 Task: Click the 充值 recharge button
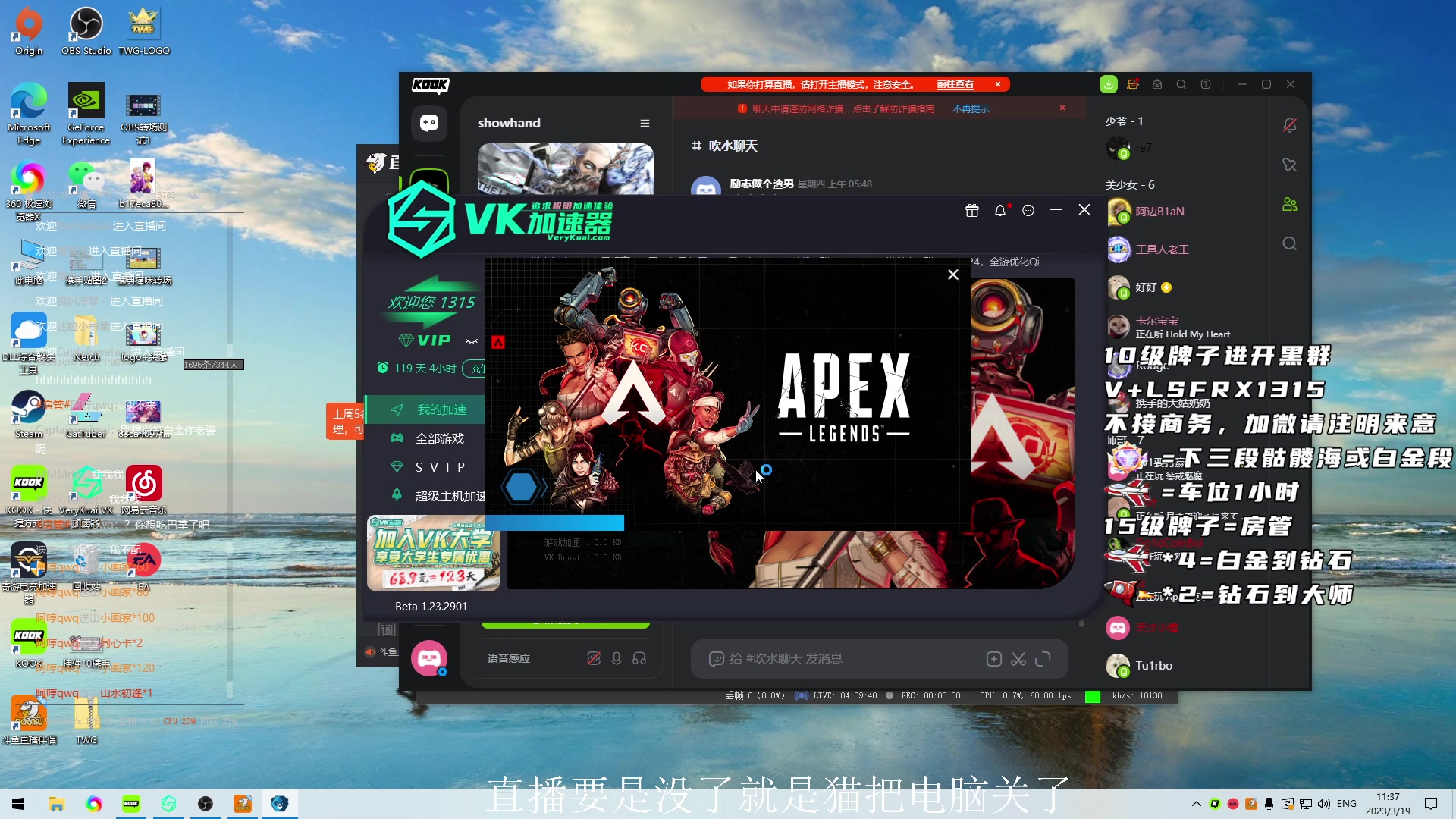pos(475,369)
